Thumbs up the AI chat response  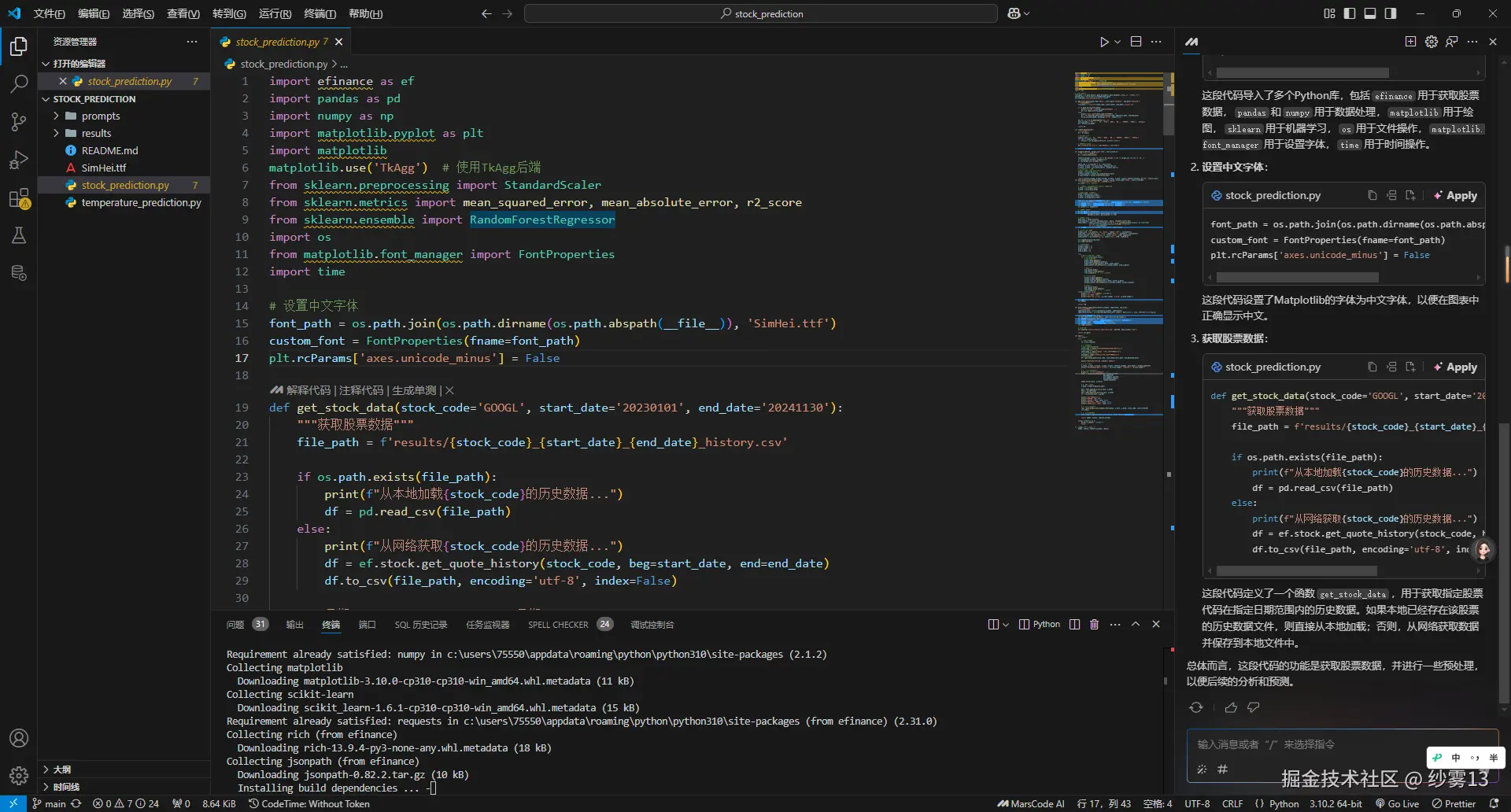point(1231,707)
